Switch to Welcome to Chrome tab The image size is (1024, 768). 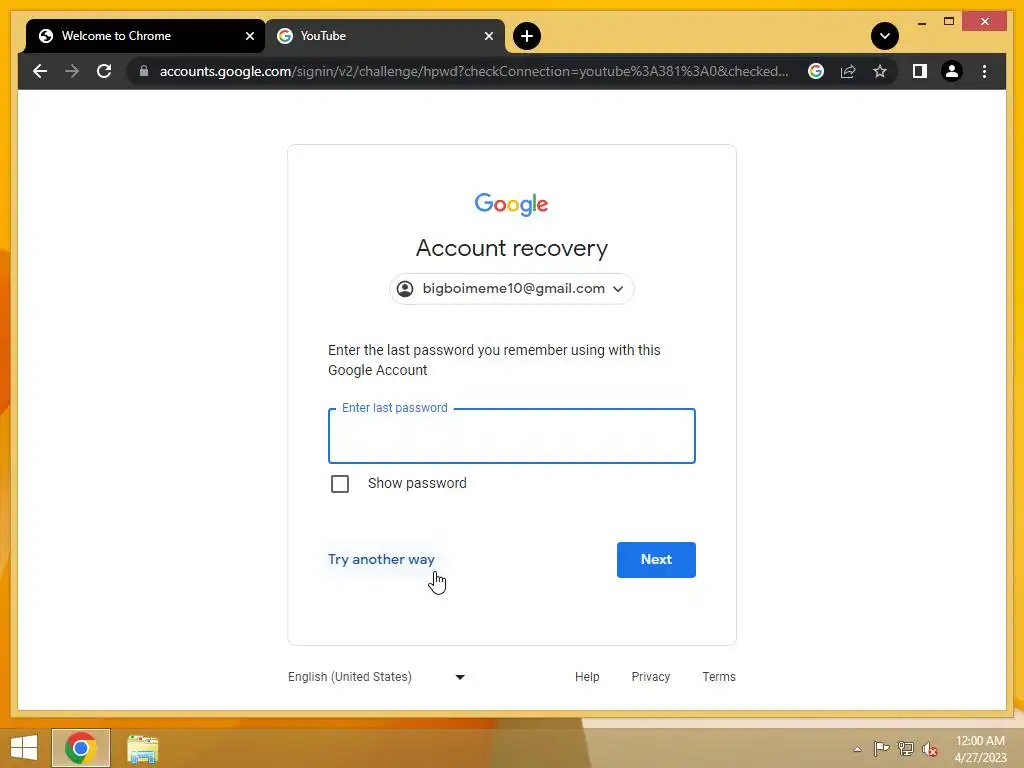point(145,36)
